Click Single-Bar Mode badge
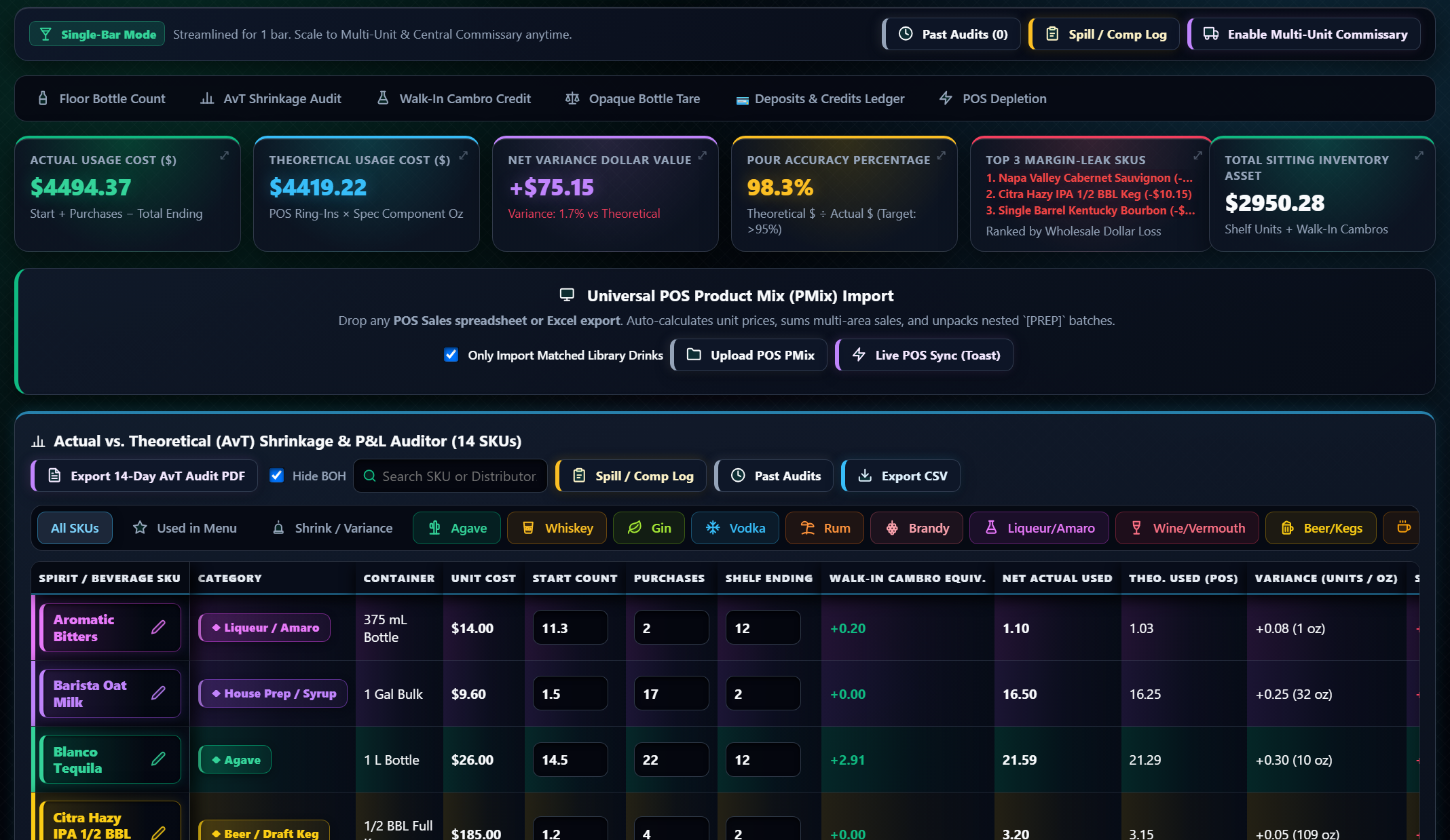Image resolution: width=1450 pixels, height=840 pixels. [x=97, y=34]
